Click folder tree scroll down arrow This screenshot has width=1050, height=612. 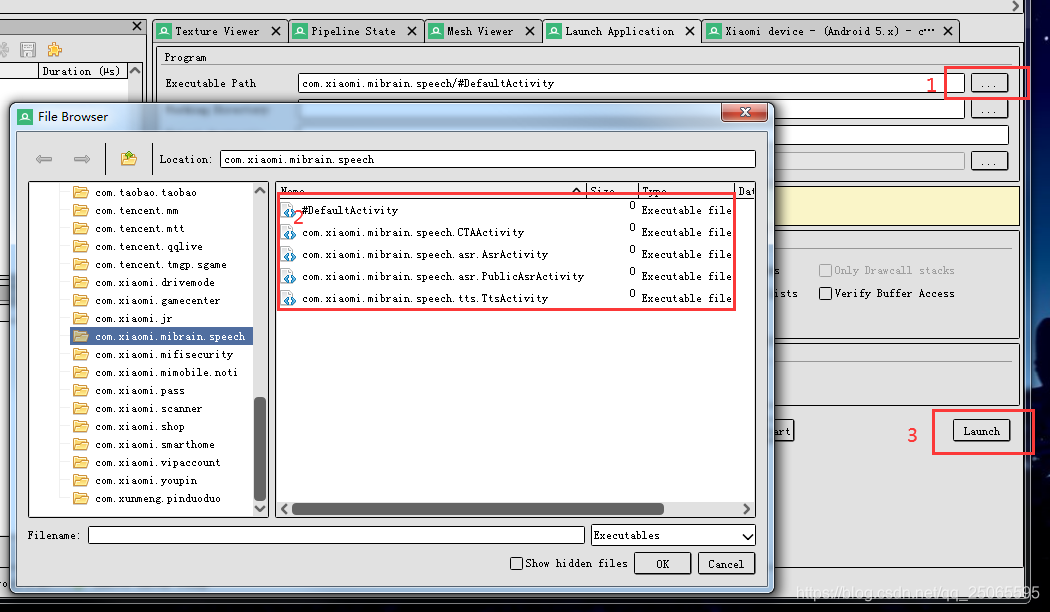(260, 508)
